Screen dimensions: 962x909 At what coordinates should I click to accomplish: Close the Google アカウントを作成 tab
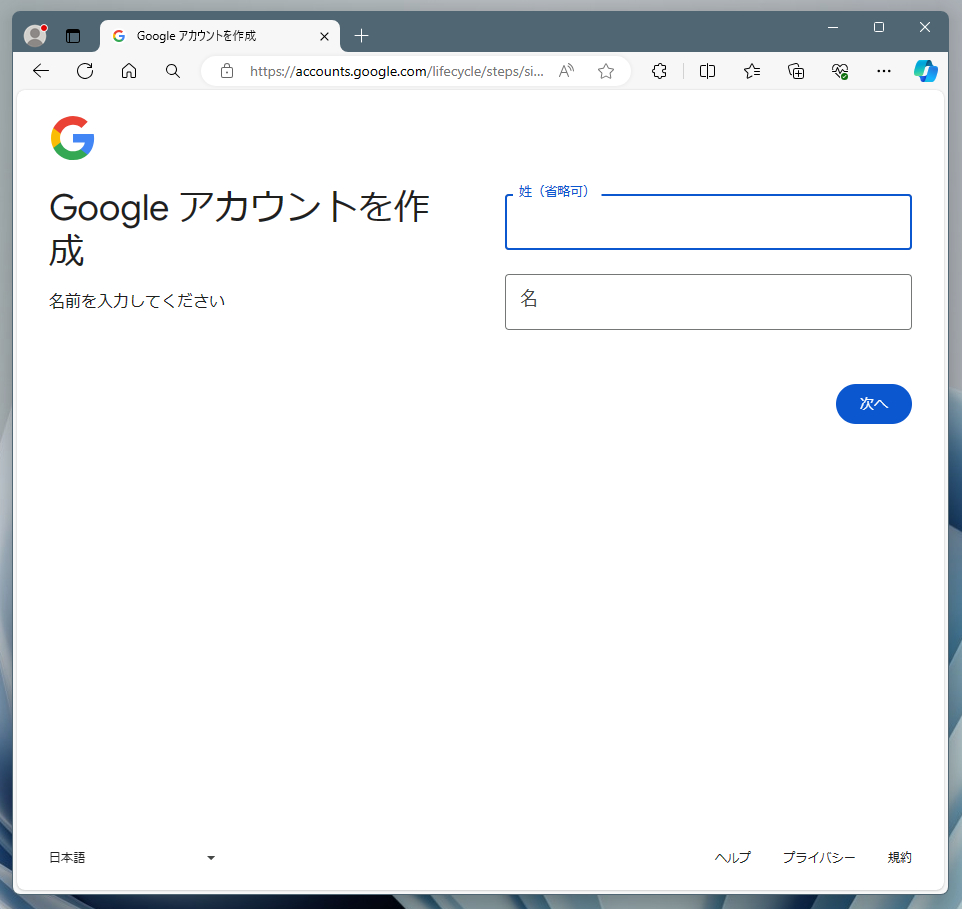click(x=325, y=36)
